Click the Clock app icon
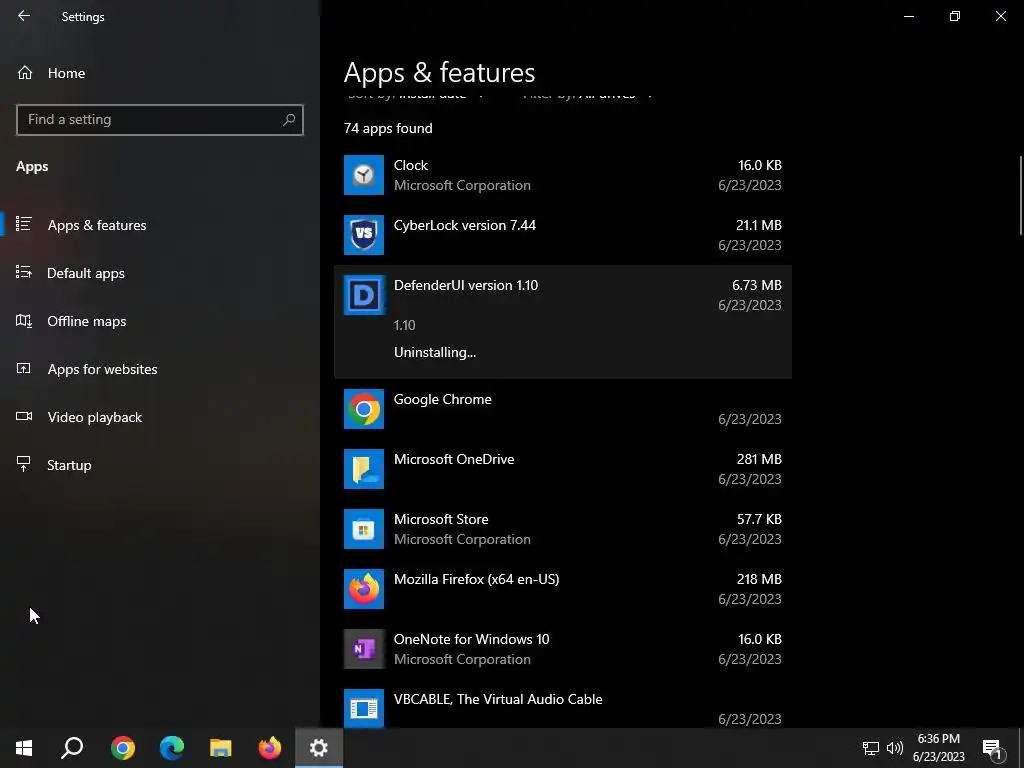Screen dimensions: 1024x768 [x=364, y=175]
